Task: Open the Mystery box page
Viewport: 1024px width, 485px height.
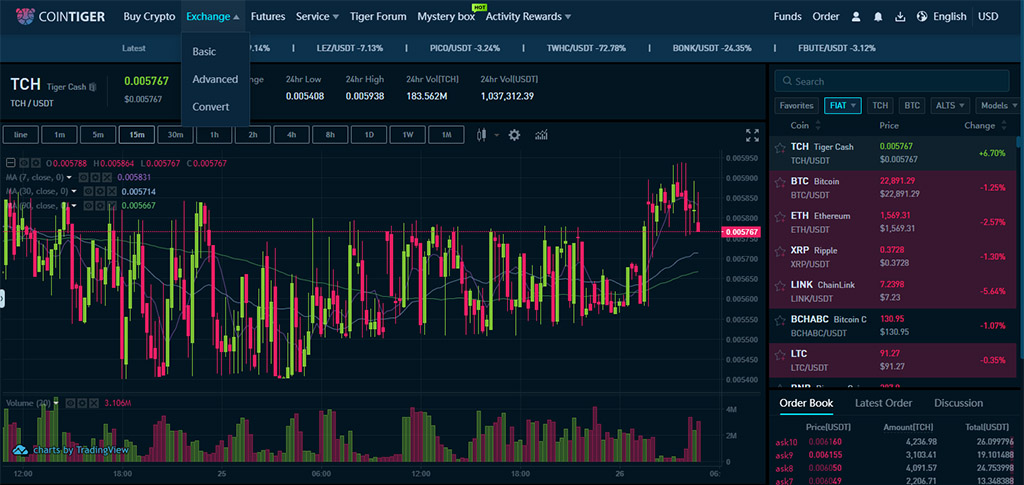Action: click(x=446, y=16)
